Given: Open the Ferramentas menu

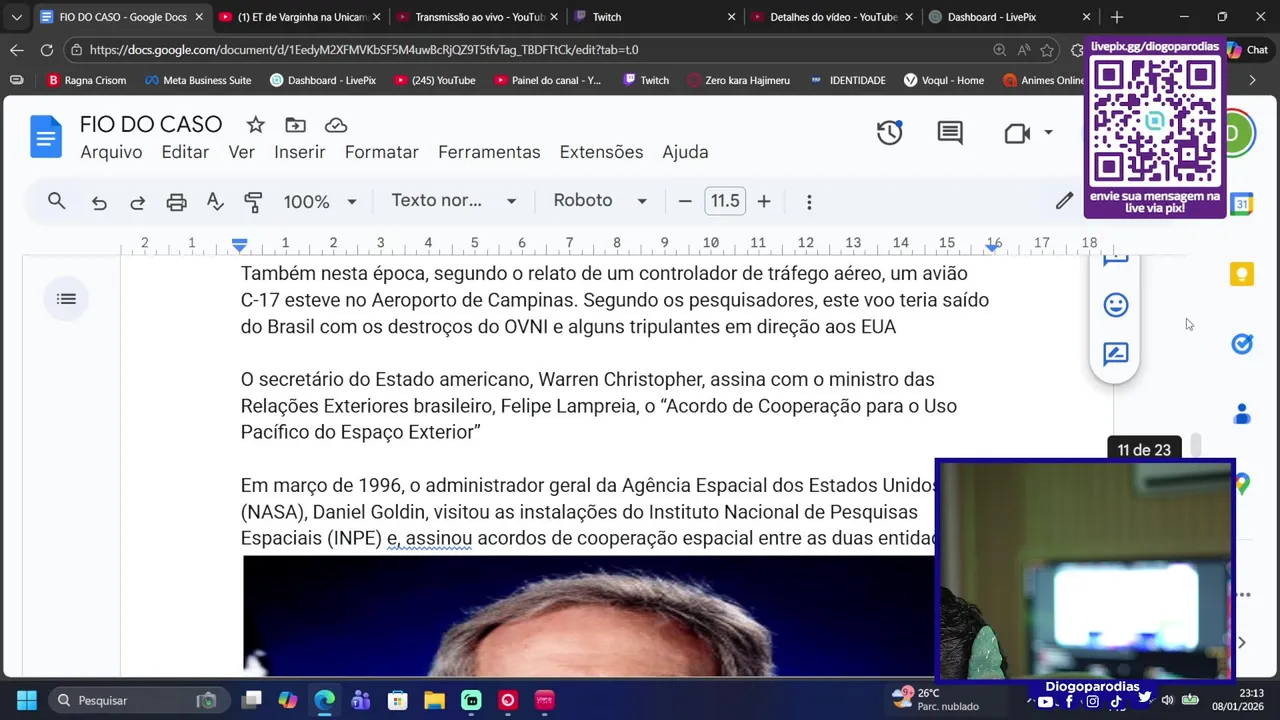Looking at the screenshot, I should point(489,152).
